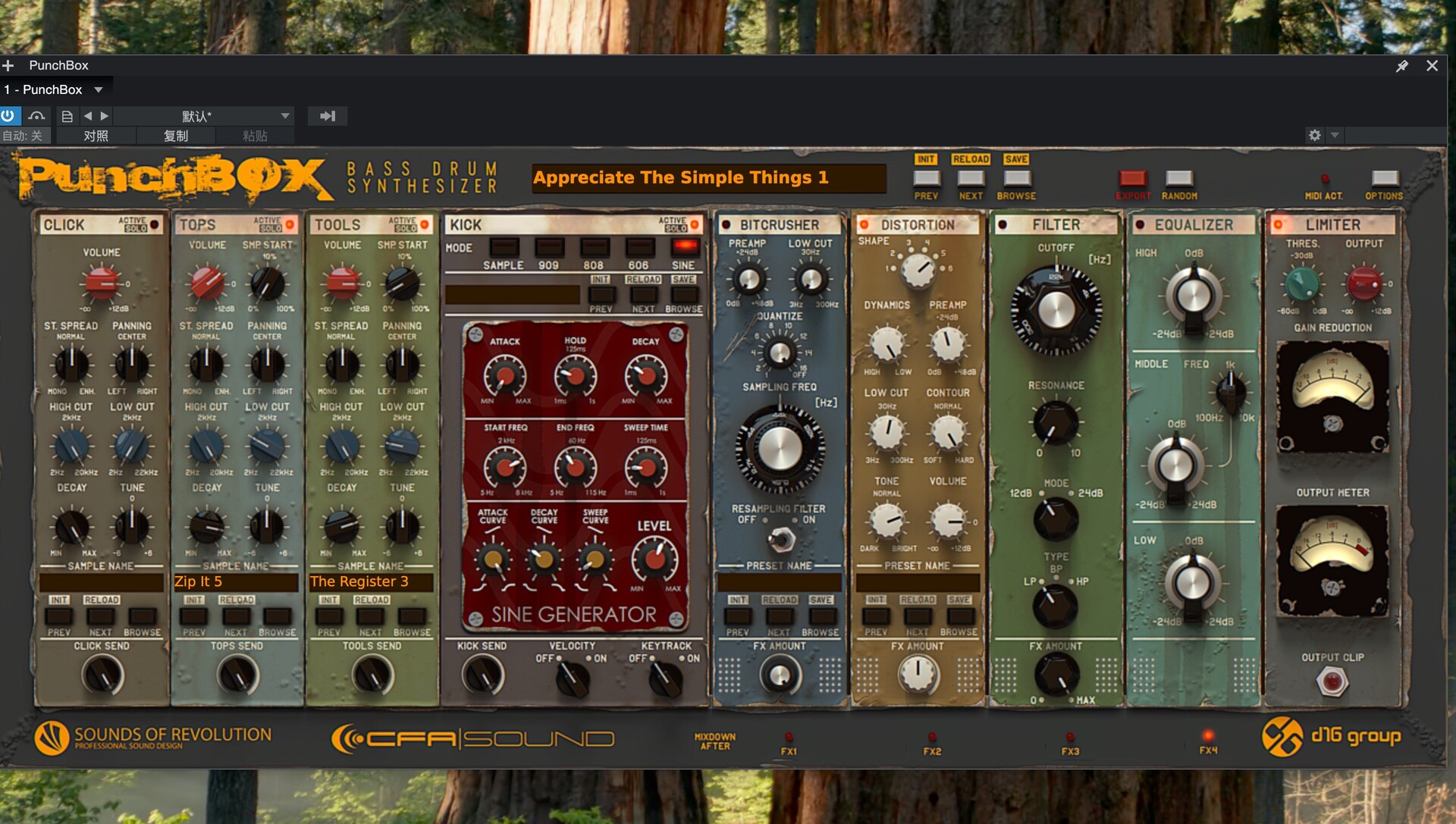Open the OPTIONS button

click(1385, 179)
